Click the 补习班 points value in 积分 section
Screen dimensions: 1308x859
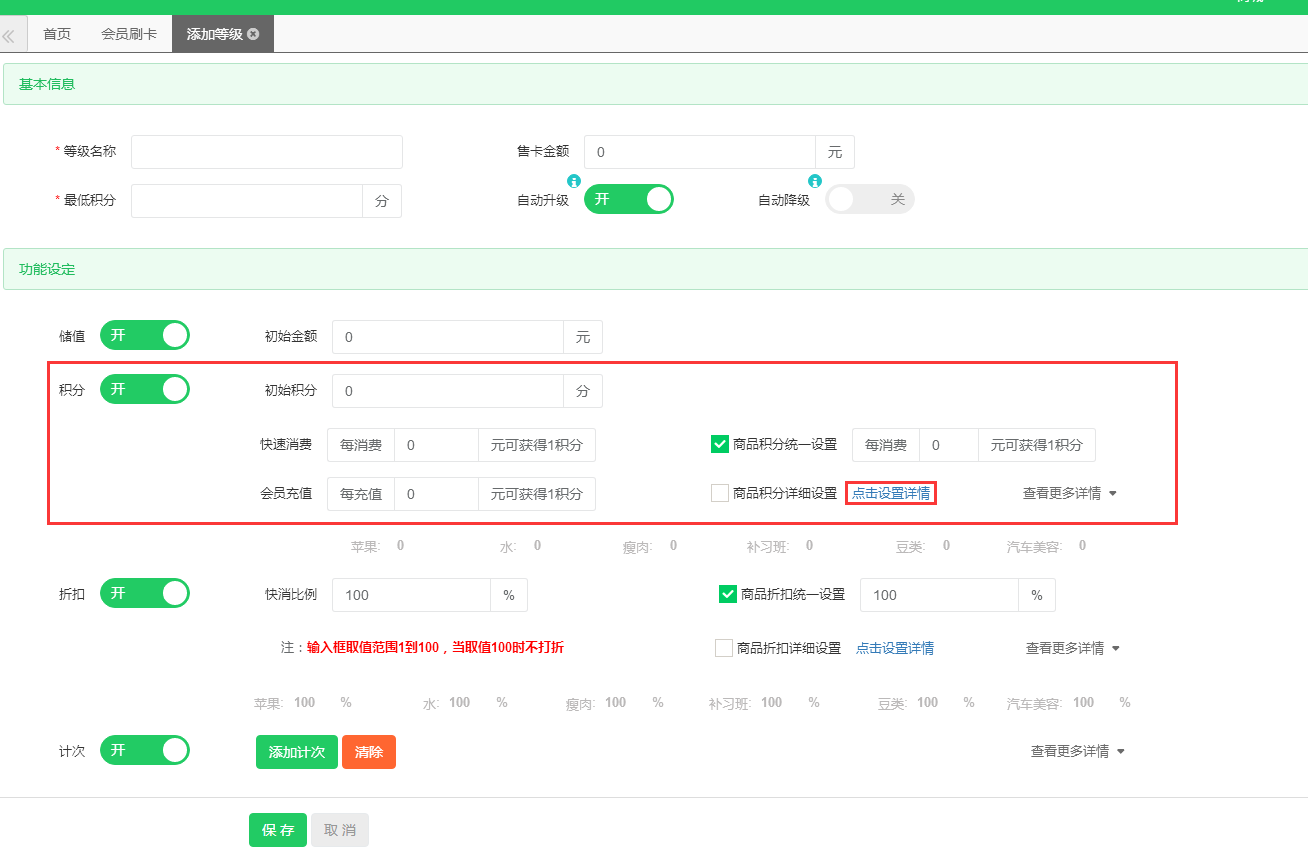click(809, 546)
